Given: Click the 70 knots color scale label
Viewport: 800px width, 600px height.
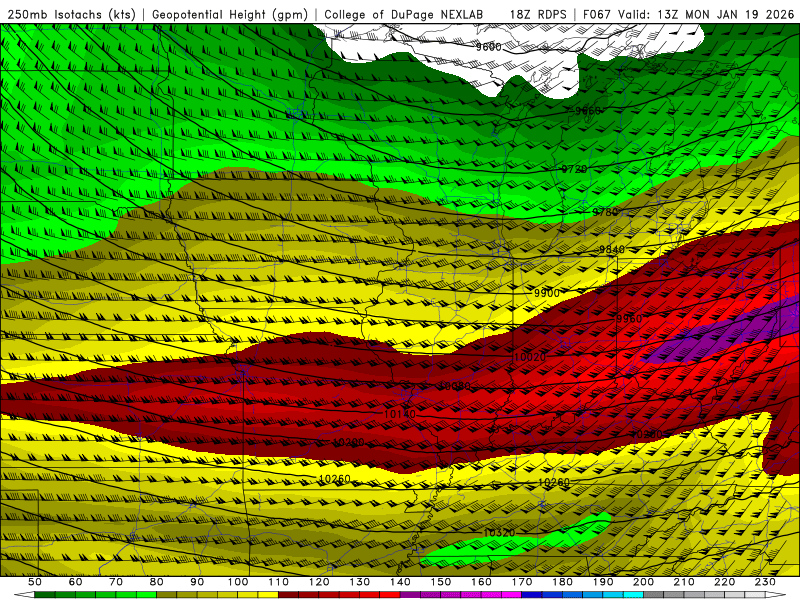Looking at the screenshot, I should pos(116,582).
